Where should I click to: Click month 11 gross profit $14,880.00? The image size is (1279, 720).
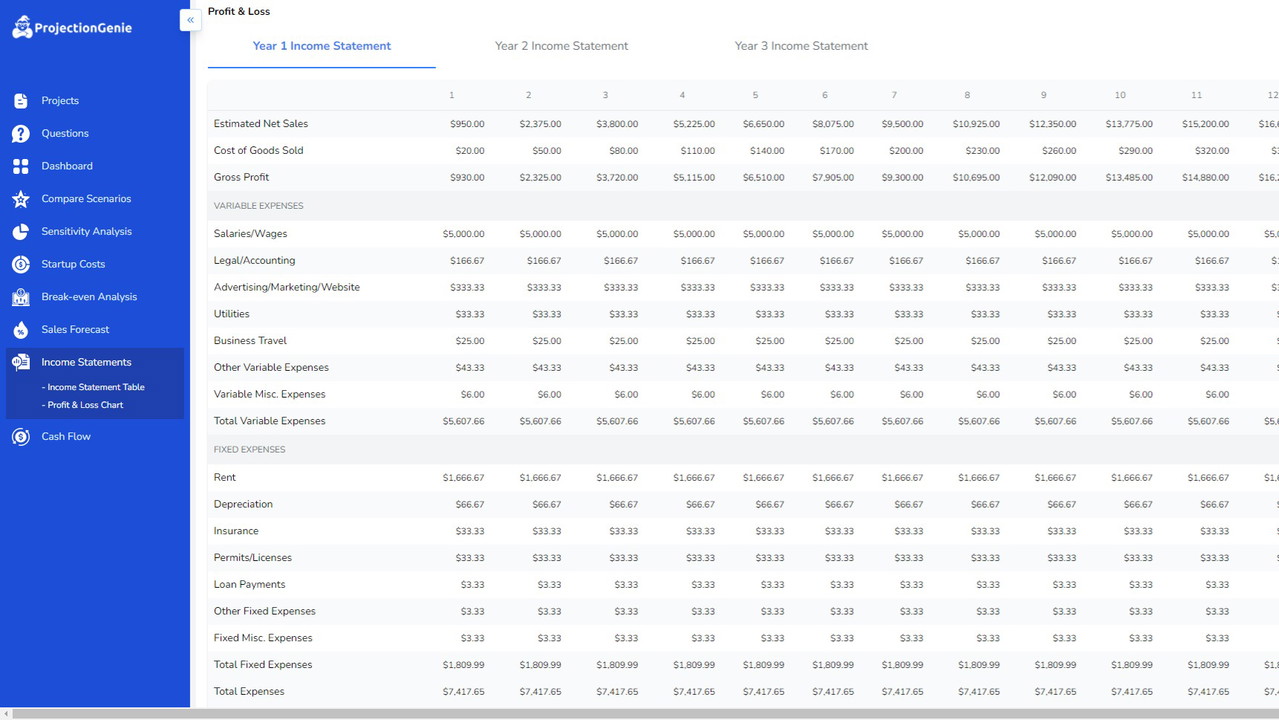pyautogui.click(x=1205, y=178)
